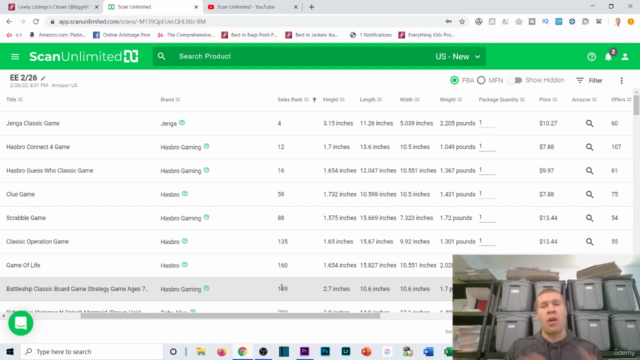Open the chat support bubble
This screenshot has width=640, height=360.
coord(21,323)
